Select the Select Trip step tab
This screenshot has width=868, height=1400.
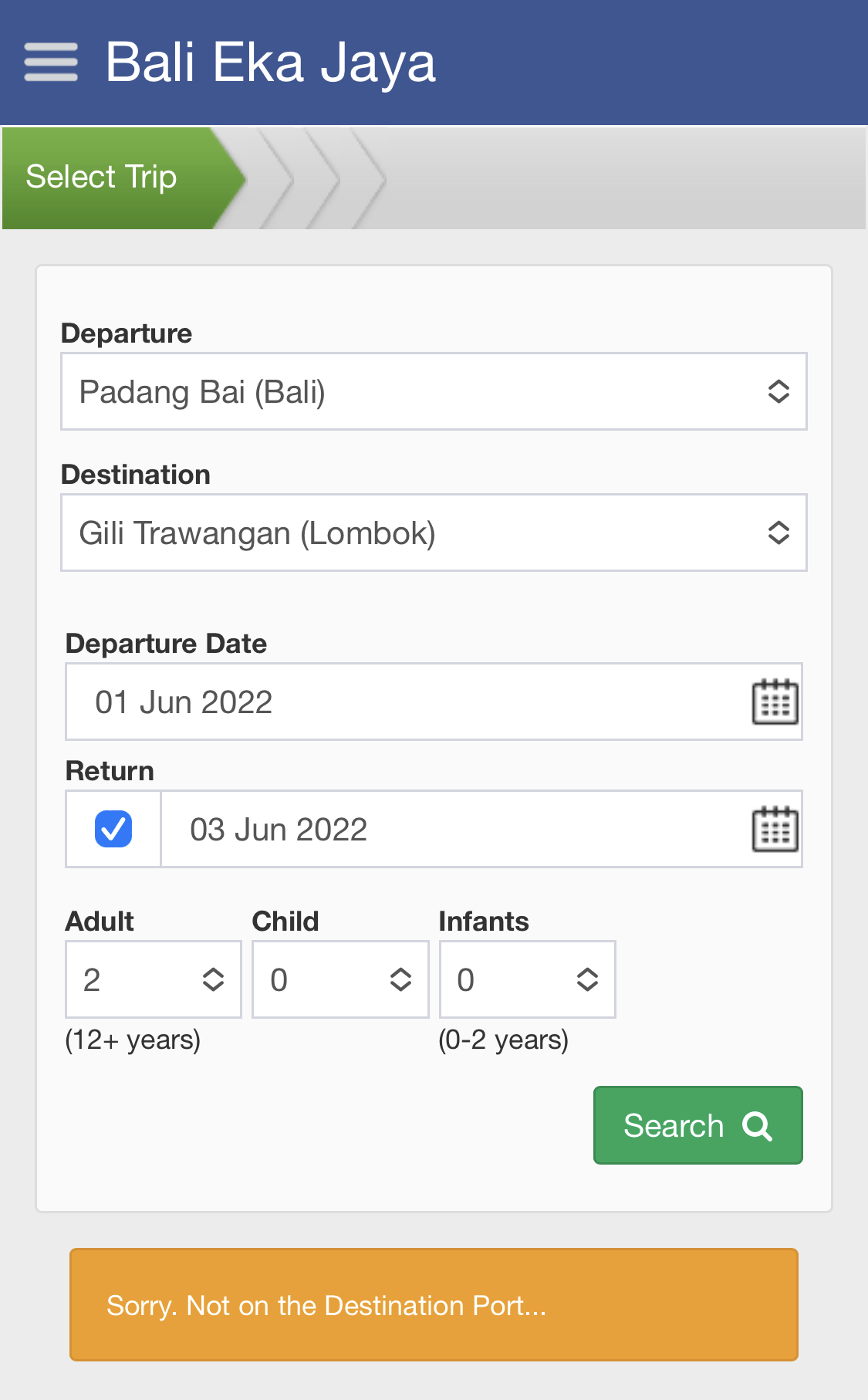tap(123, 178)
